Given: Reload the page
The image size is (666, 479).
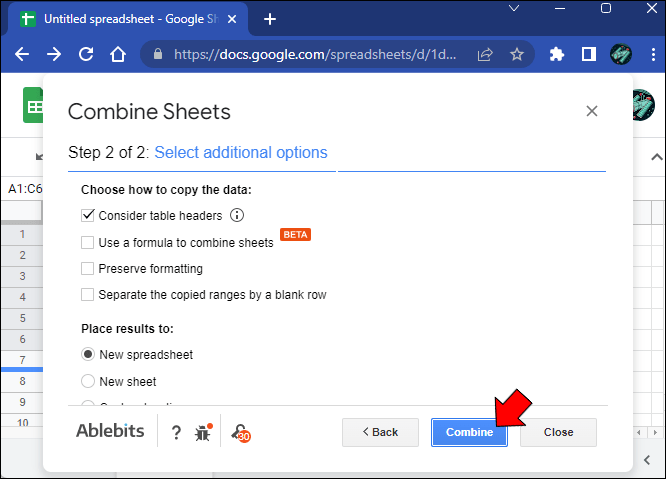Looking at the screenshot, I should coord(86,55).
